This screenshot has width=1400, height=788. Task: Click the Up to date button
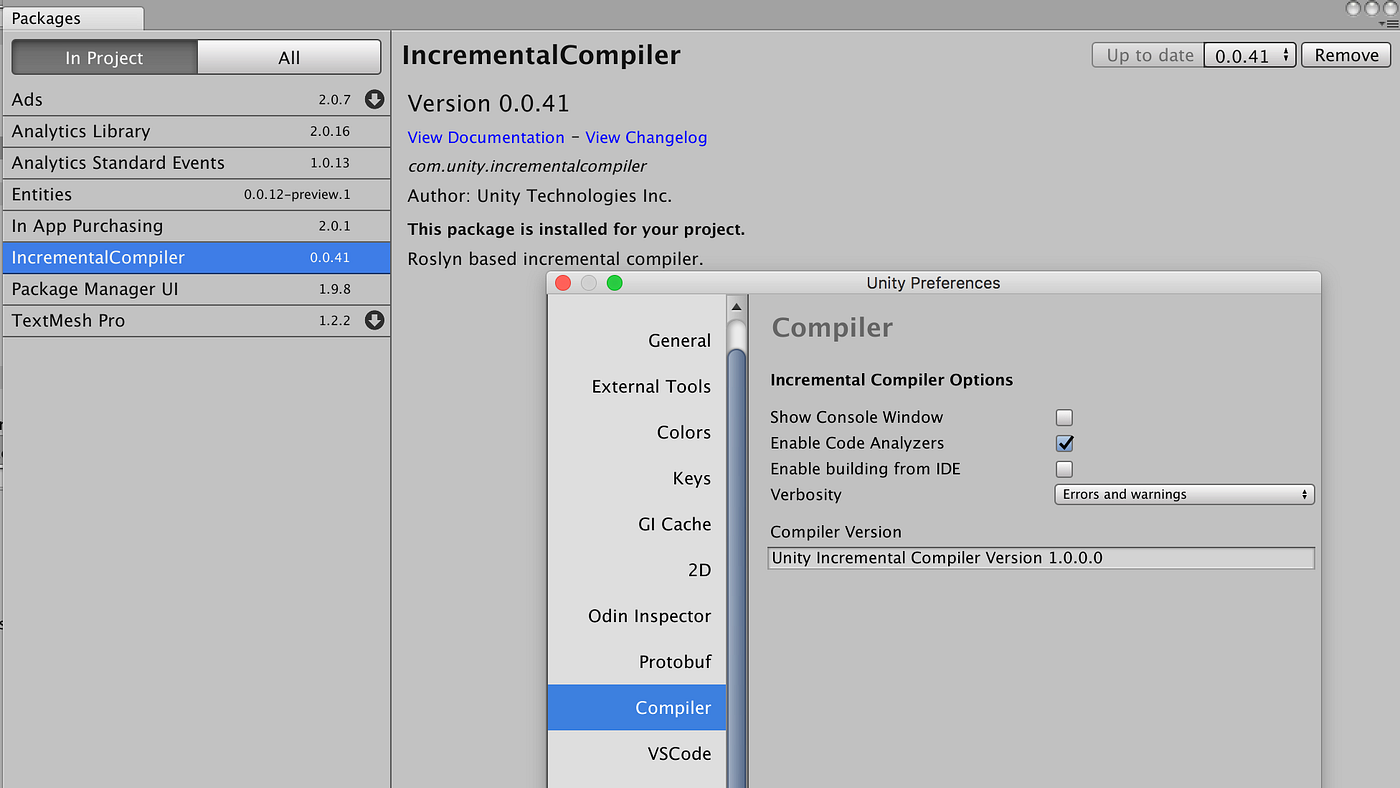pyautogui.click(x=1146, y=55)
